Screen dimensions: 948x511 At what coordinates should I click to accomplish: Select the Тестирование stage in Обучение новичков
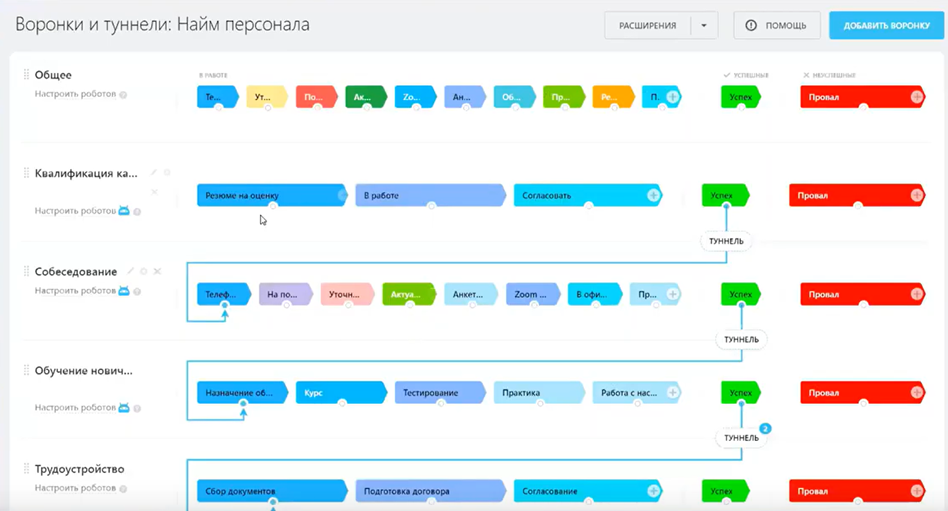pos(437,393)
